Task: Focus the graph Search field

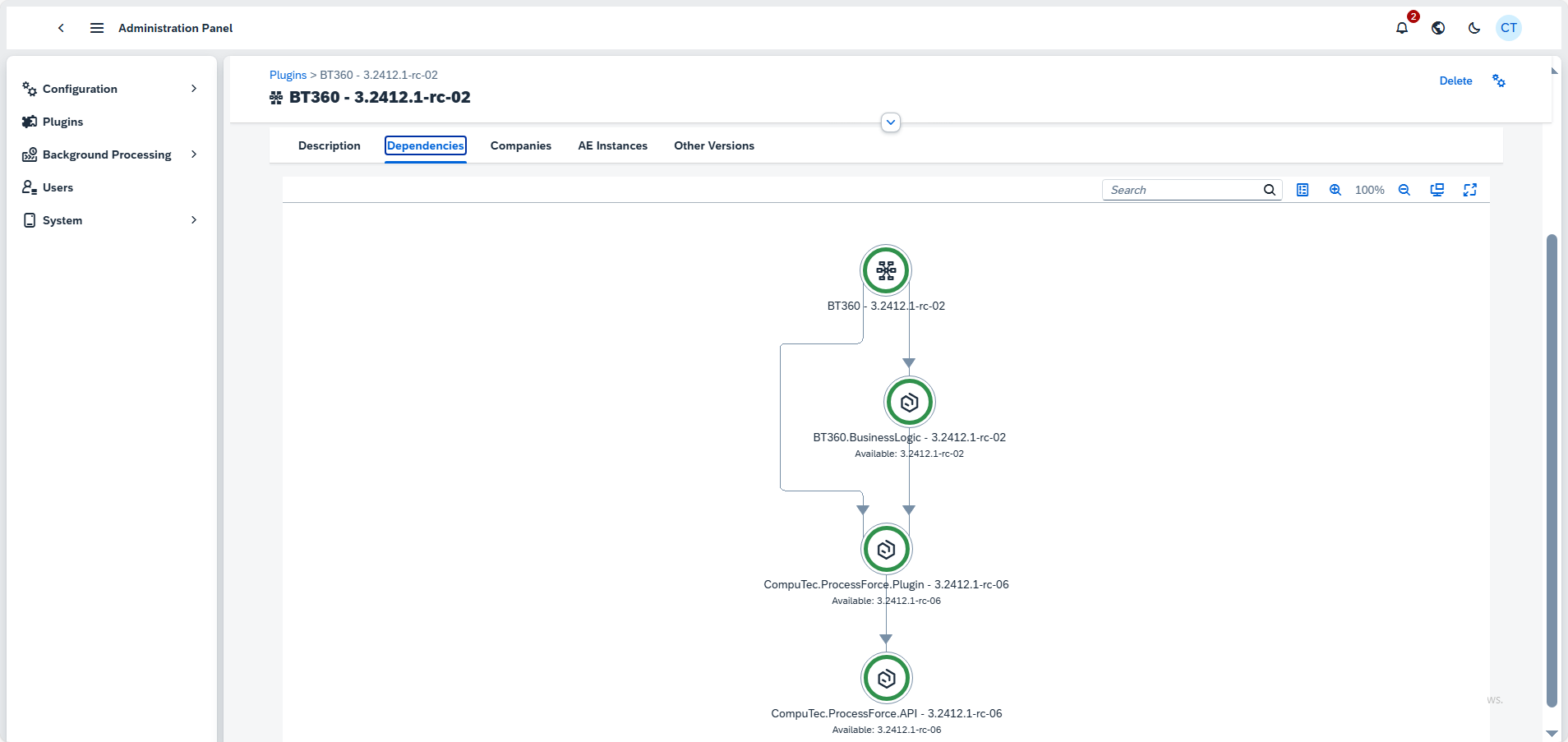Action: tap(1183, 190)
